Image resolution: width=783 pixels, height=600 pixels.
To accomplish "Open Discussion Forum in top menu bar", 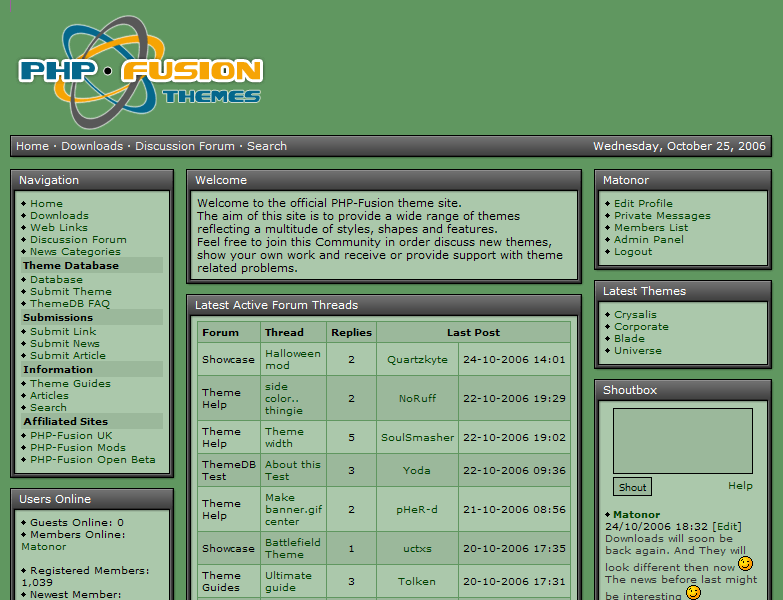I will (185, 146).
